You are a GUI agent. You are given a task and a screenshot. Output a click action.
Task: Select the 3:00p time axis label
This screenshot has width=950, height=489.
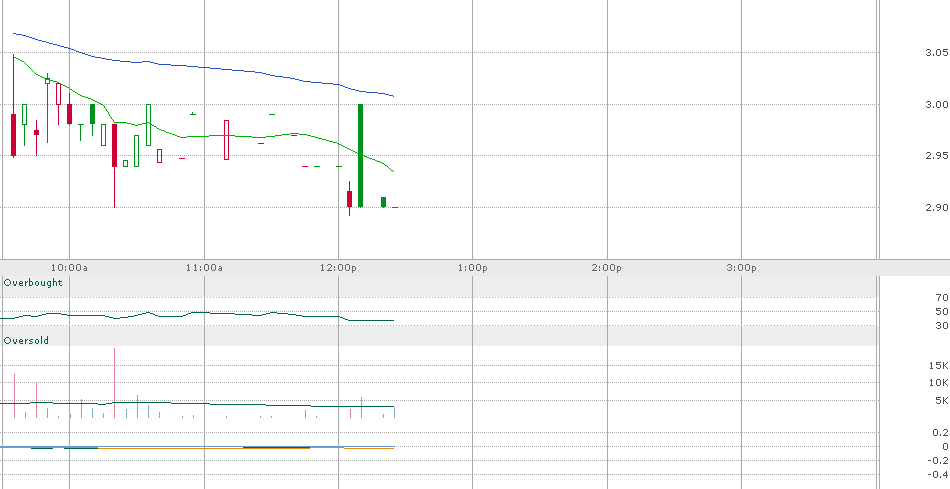pos(742,268)
